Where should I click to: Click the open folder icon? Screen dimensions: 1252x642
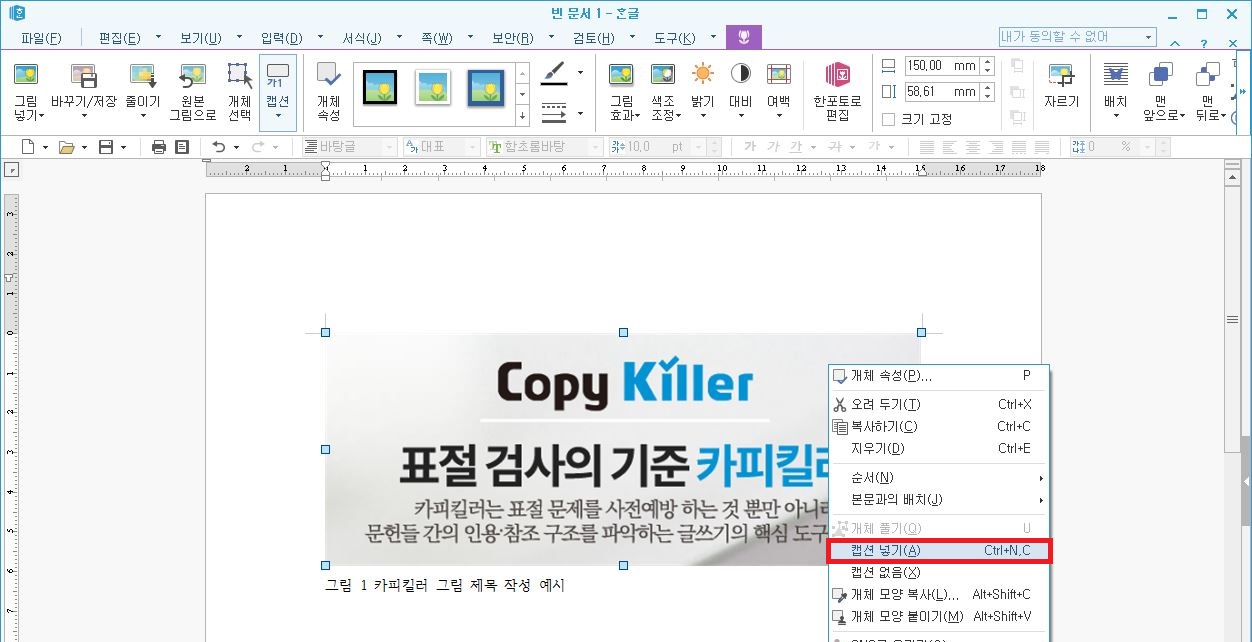[67, 147]
